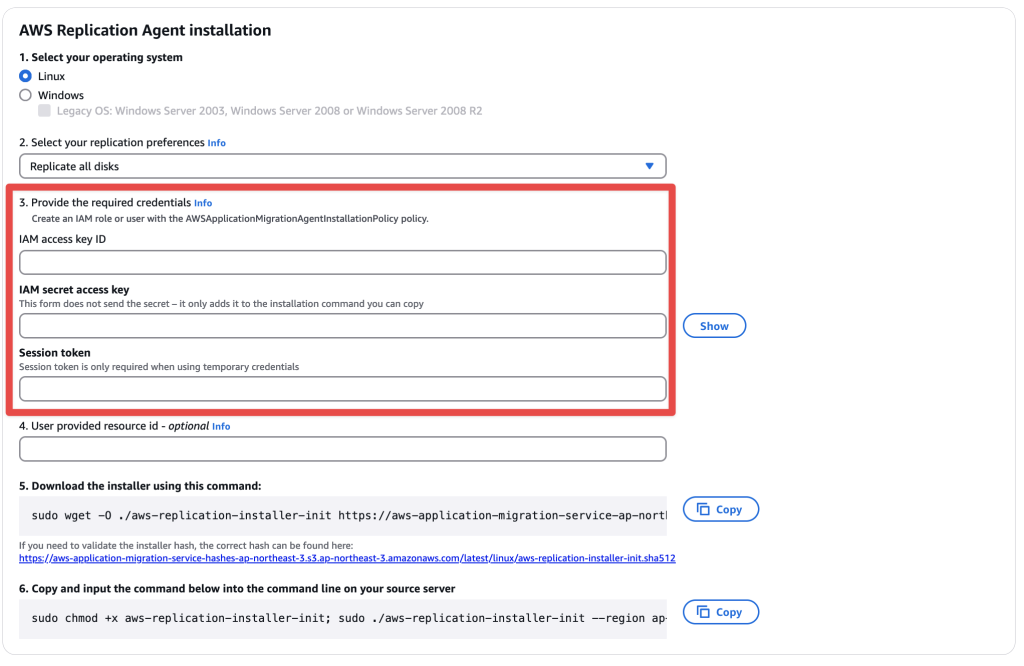Open the Replicate all disks dropdown
Screen dimensions: 1024x666
pos(343,166)
